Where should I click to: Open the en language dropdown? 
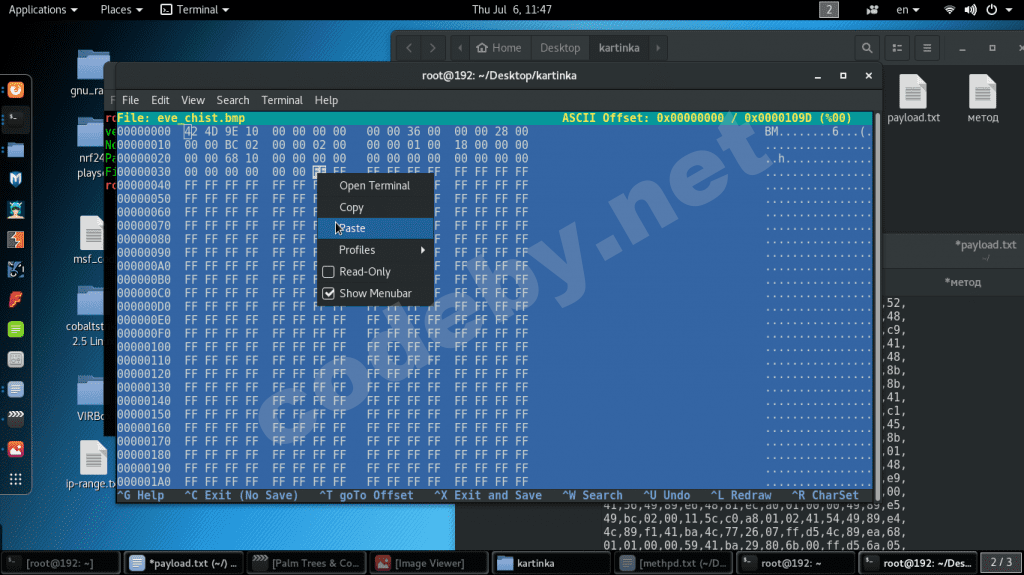(907, 10)
